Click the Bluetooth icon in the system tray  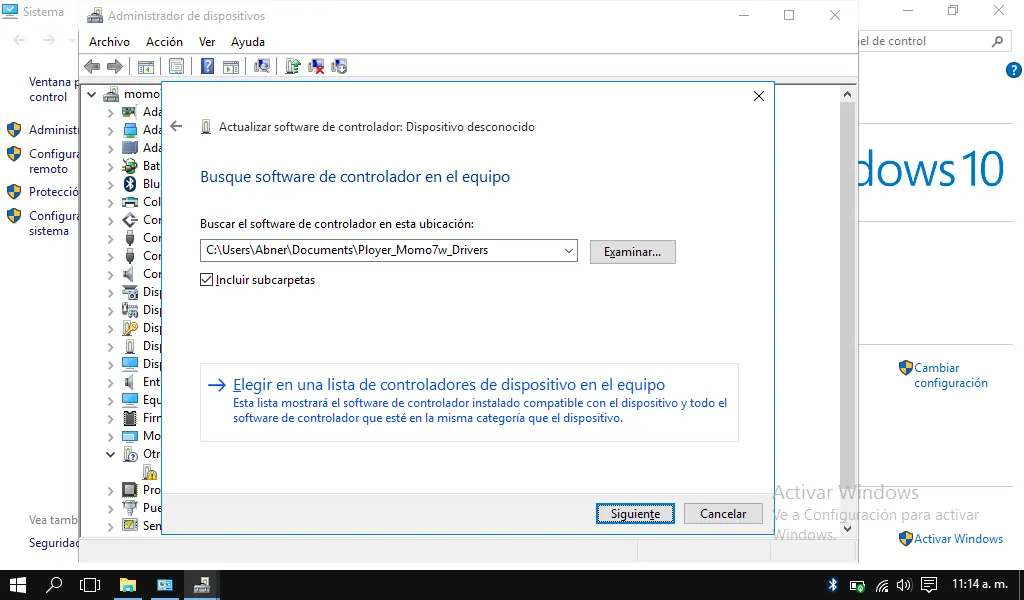tap(833, 585)
